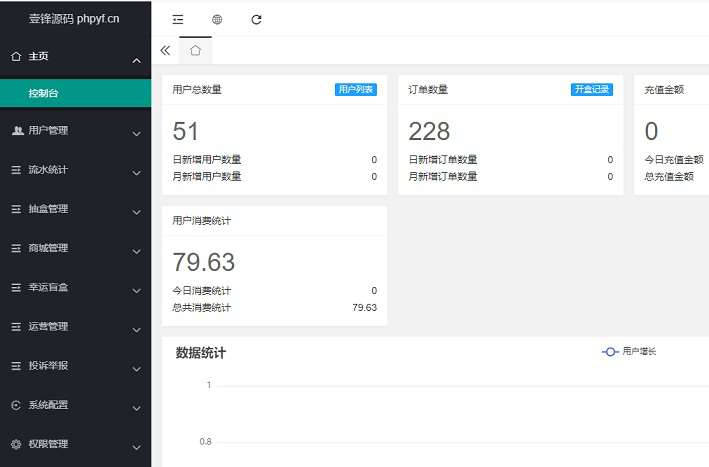
Task: Click the 开盒记录 badge button
Action: [592, 89]
